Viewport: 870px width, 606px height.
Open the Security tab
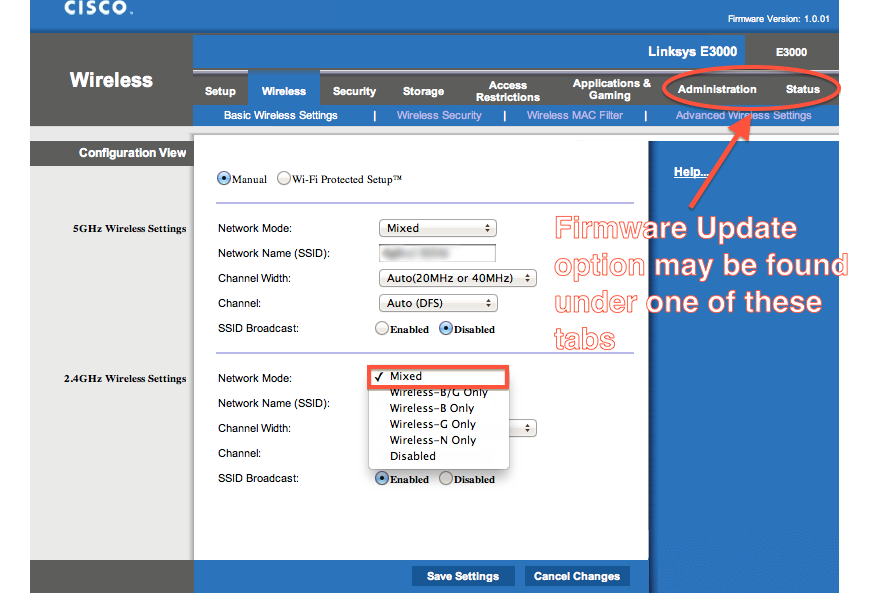354,91
